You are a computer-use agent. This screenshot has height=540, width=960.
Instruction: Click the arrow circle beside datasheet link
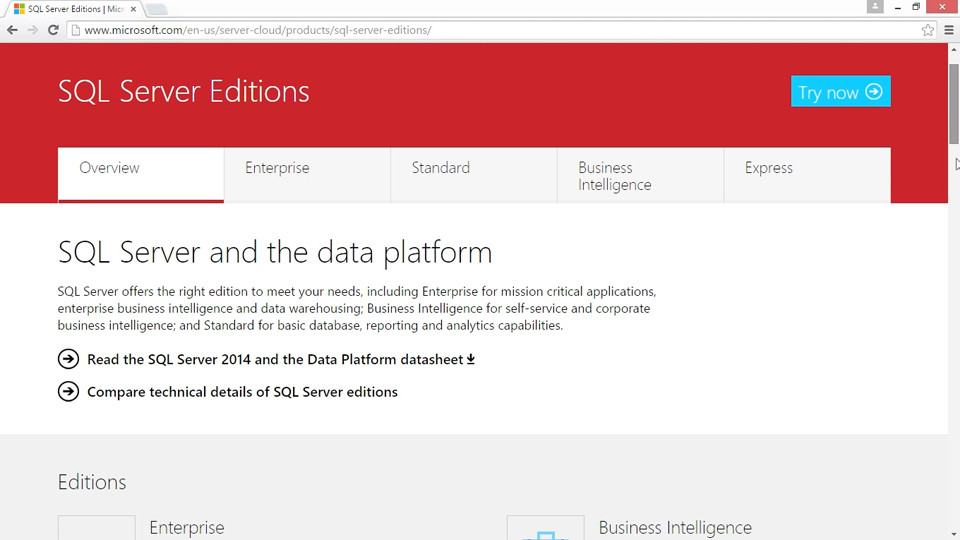[69, 359]
